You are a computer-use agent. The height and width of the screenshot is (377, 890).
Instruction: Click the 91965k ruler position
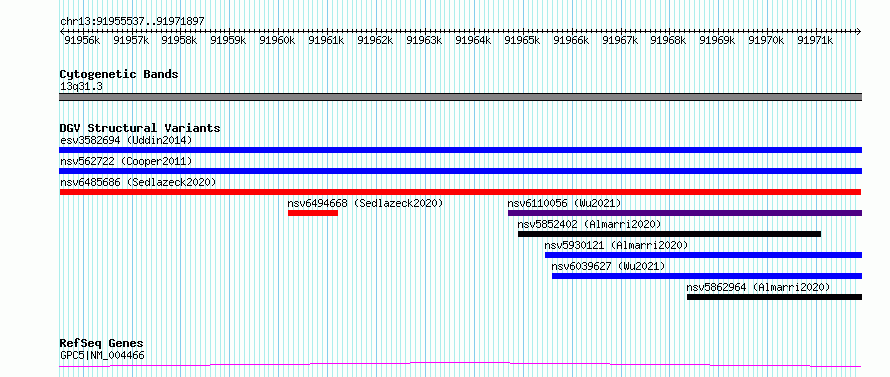pos(522,40)
